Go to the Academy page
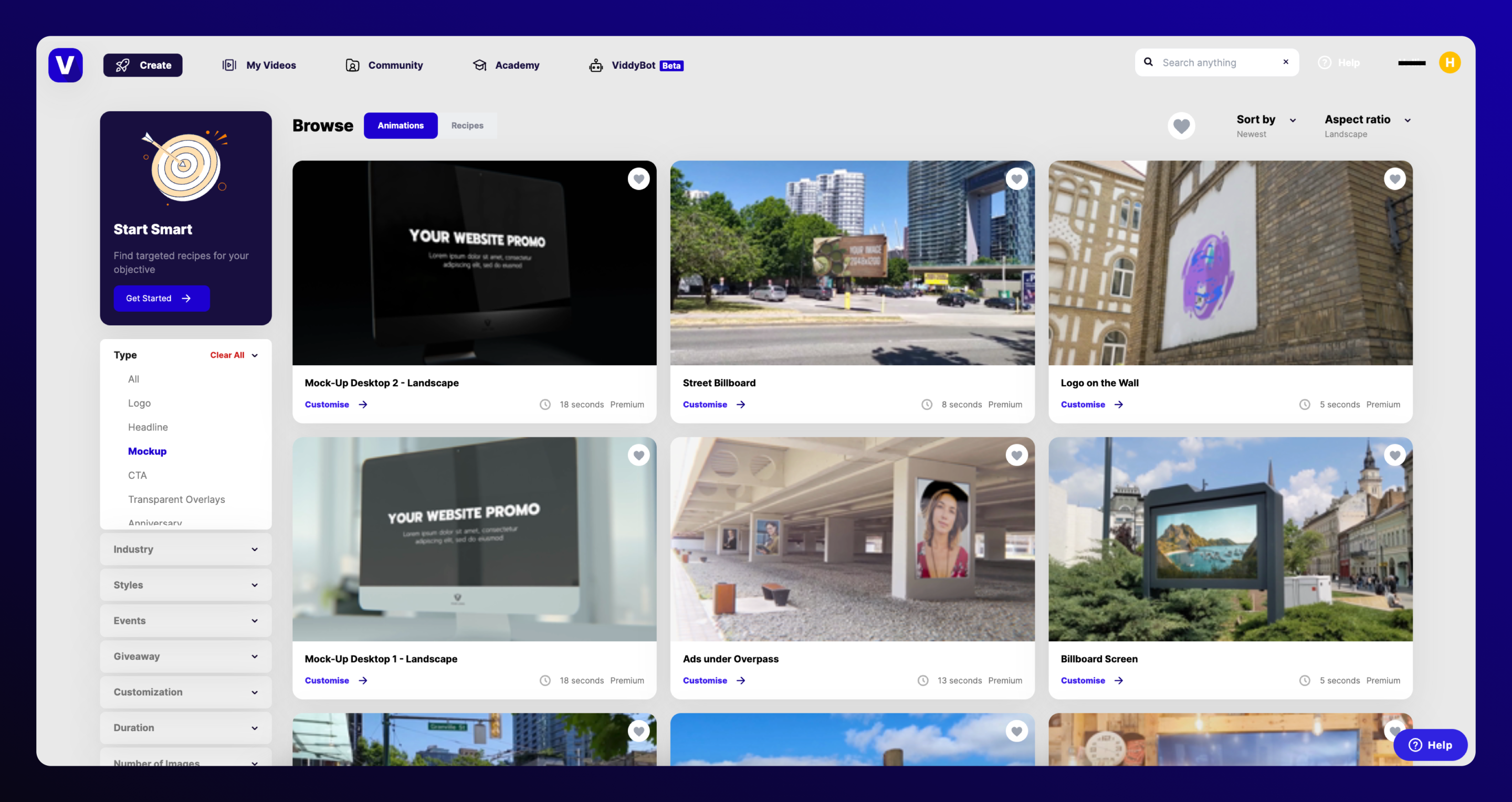Screen dimensions: 1512x802 coord(506,65)
